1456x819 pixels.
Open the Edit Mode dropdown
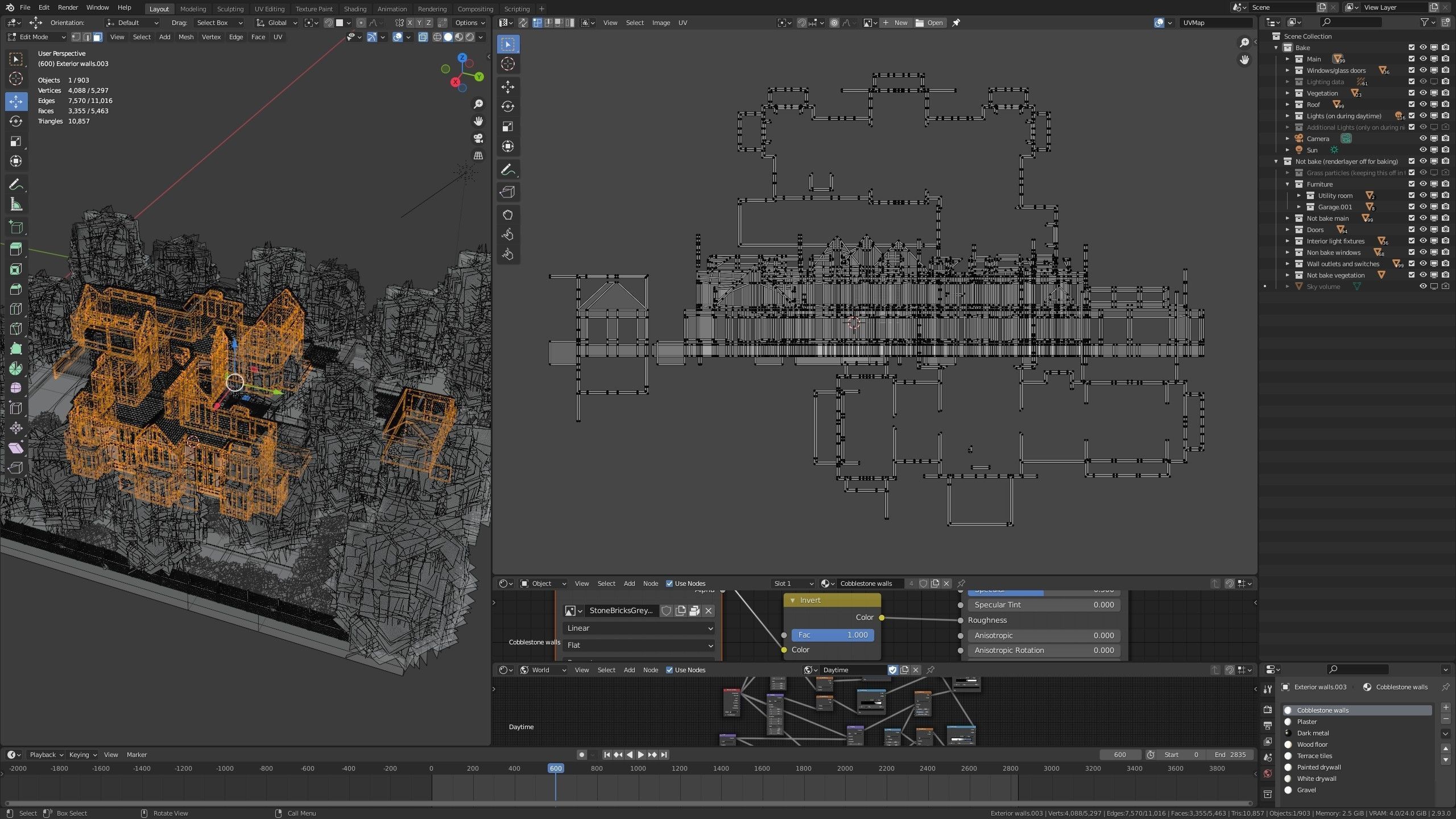coord(37,37)
